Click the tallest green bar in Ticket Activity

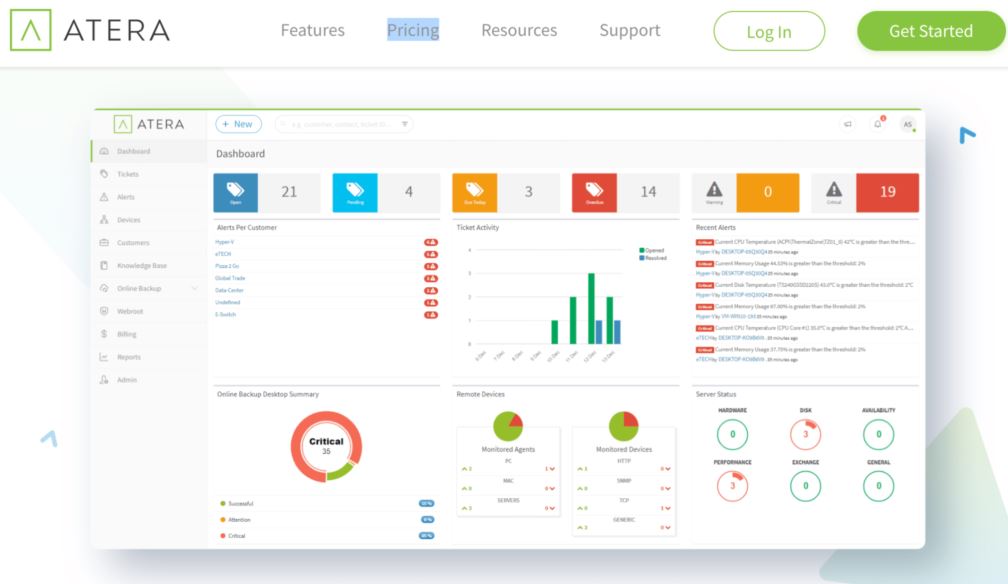click(x=591, y=308)
